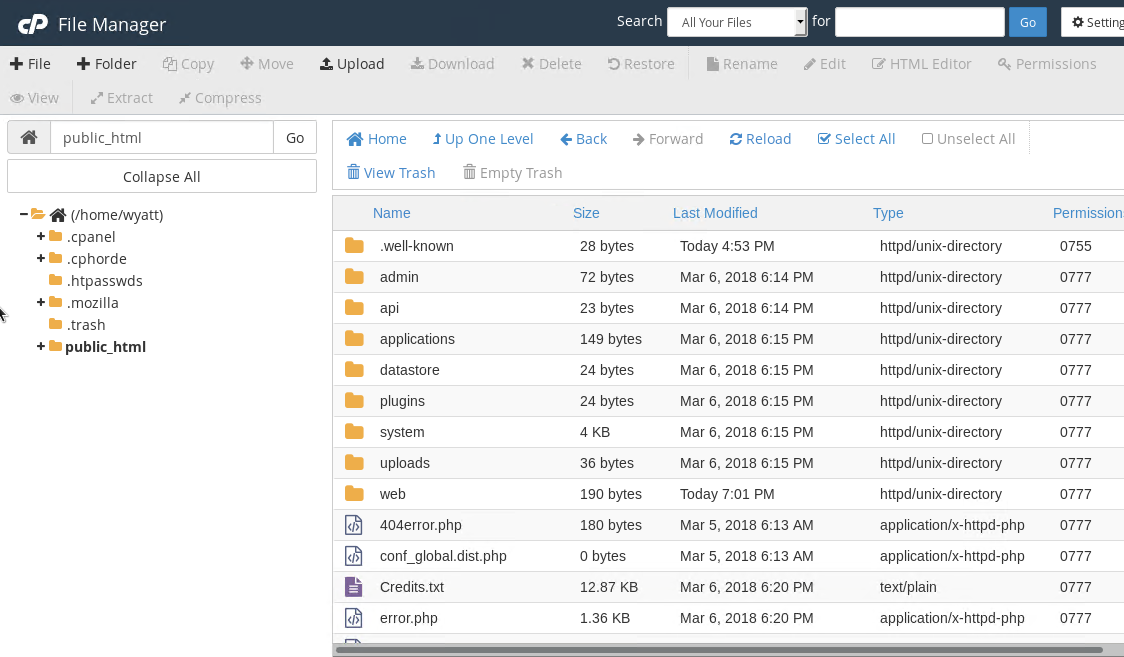Click the admin folder icon
1124x657 pixels.
coord(354,277)
